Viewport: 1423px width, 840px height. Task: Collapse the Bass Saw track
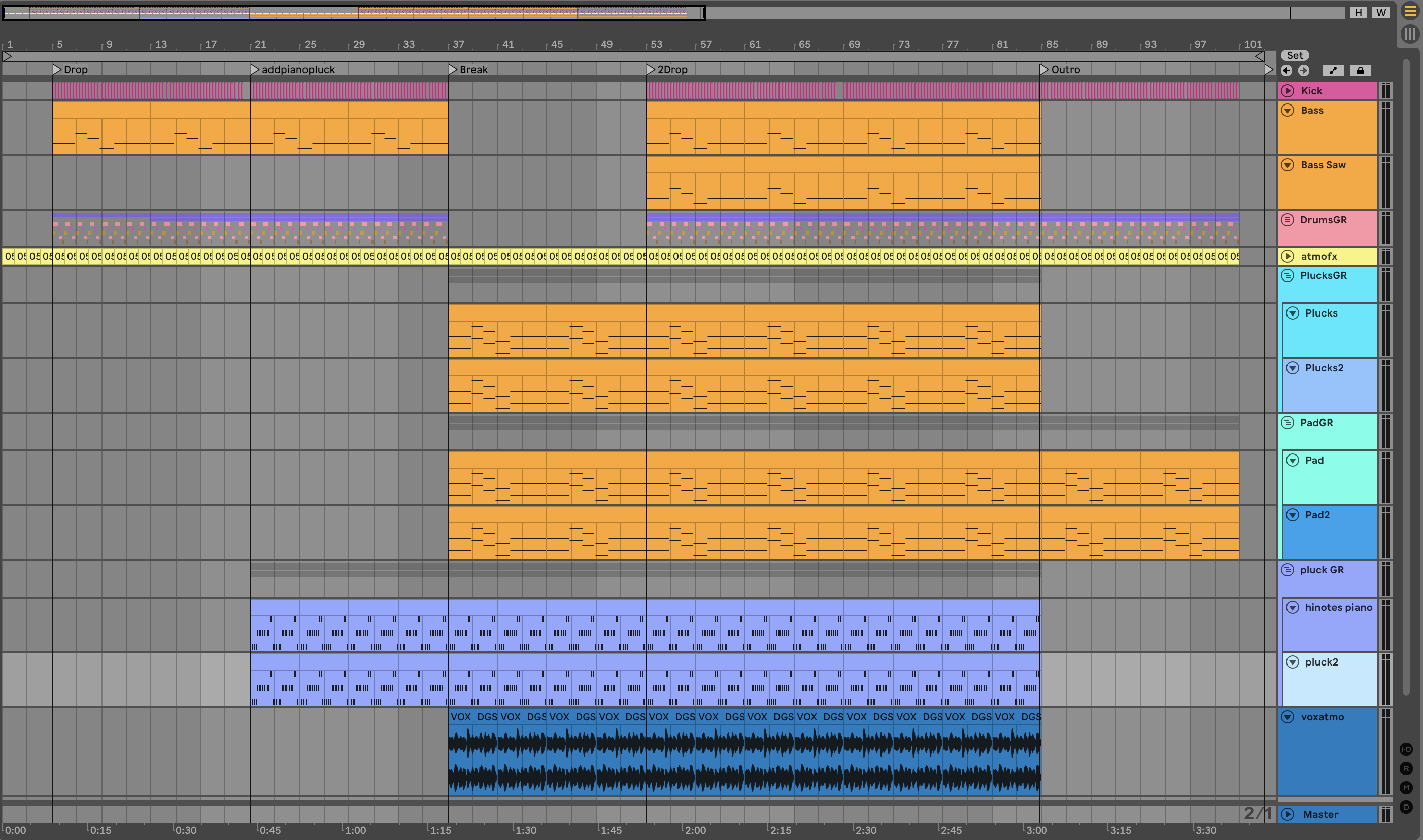[1288, 165]
